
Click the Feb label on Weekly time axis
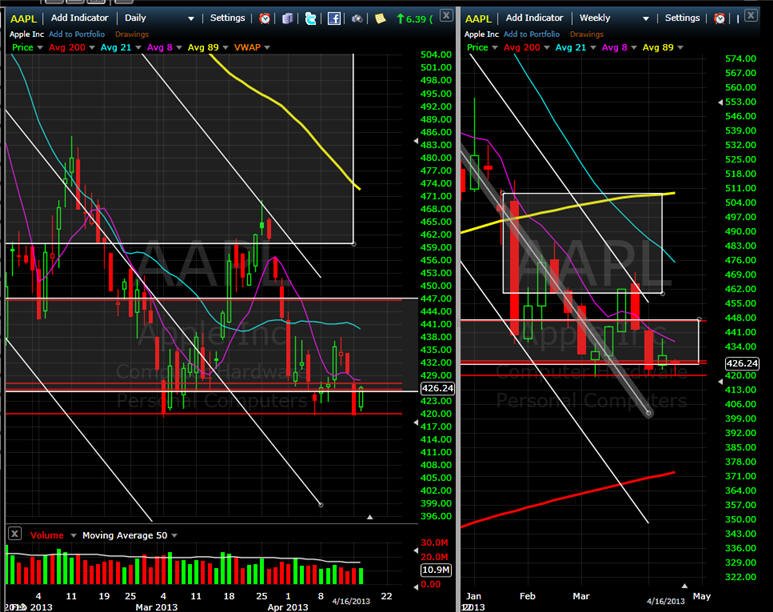pos(527,596)
